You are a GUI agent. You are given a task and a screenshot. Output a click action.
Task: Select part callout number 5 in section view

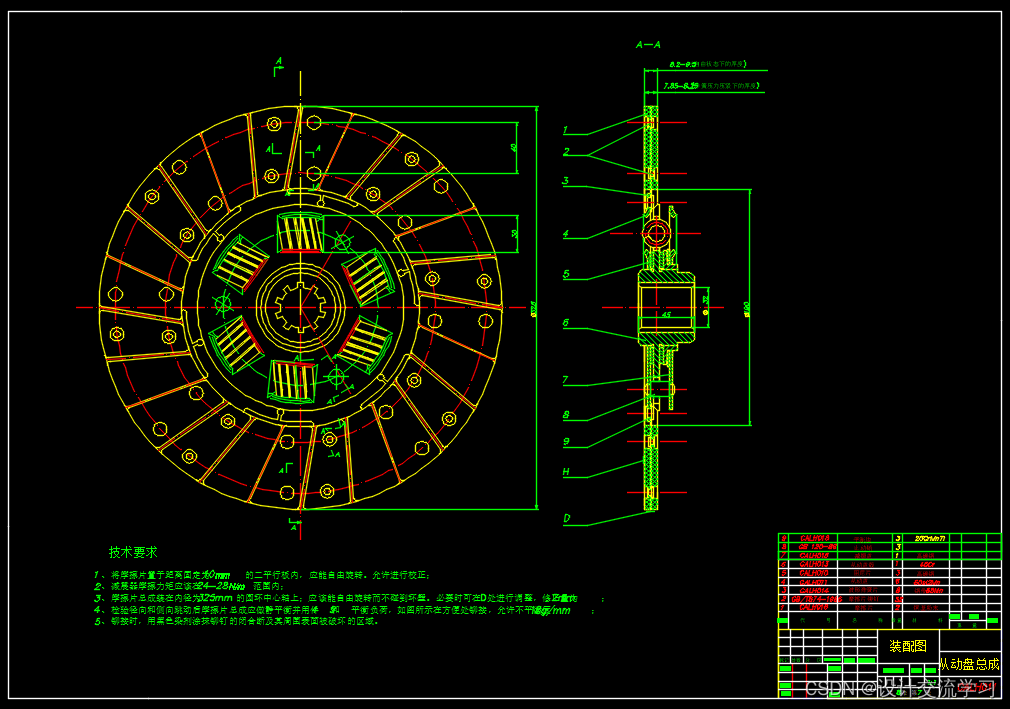pyautogui.click(x=566, y=274)
